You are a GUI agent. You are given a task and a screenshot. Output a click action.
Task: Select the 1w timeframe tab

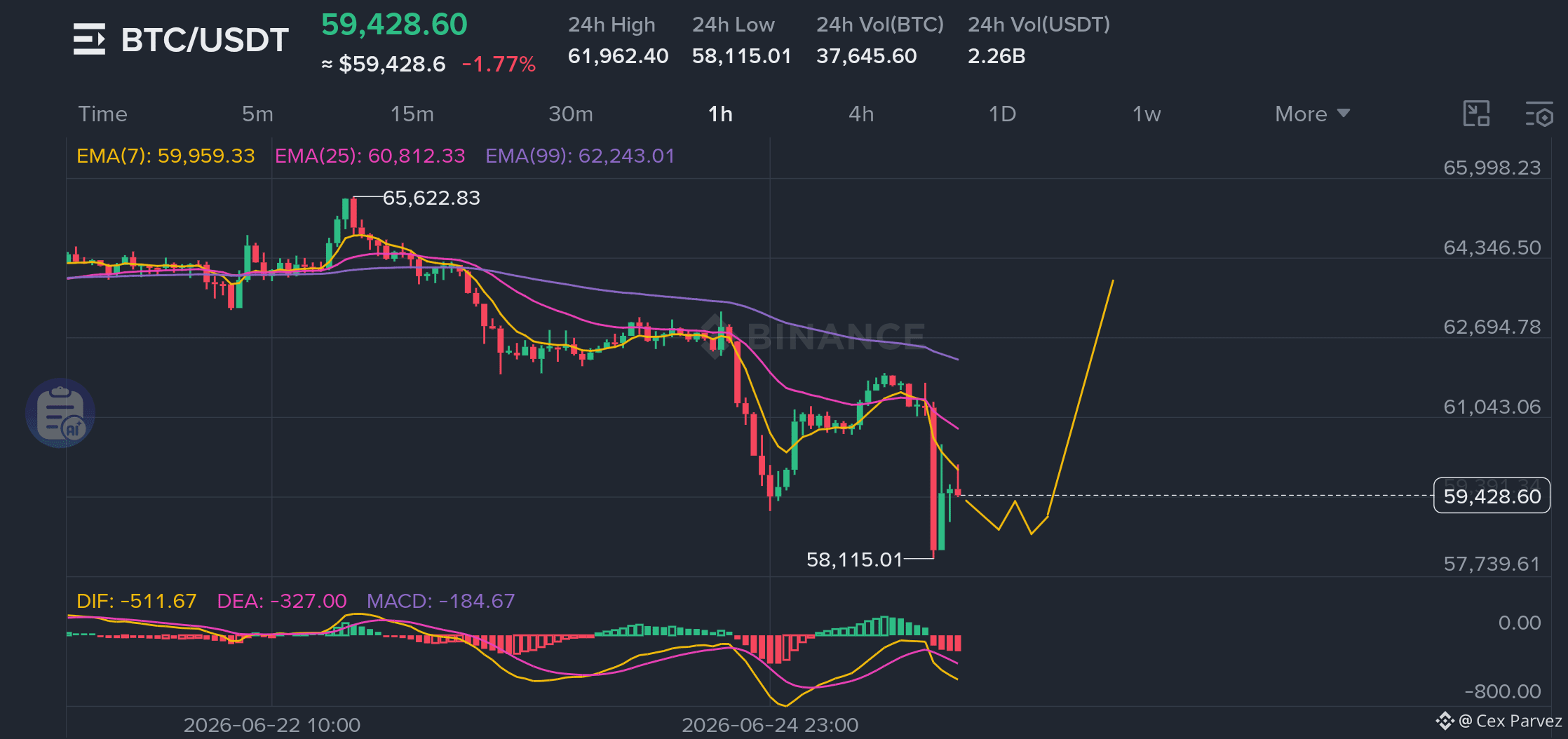tap(1147, 114)
